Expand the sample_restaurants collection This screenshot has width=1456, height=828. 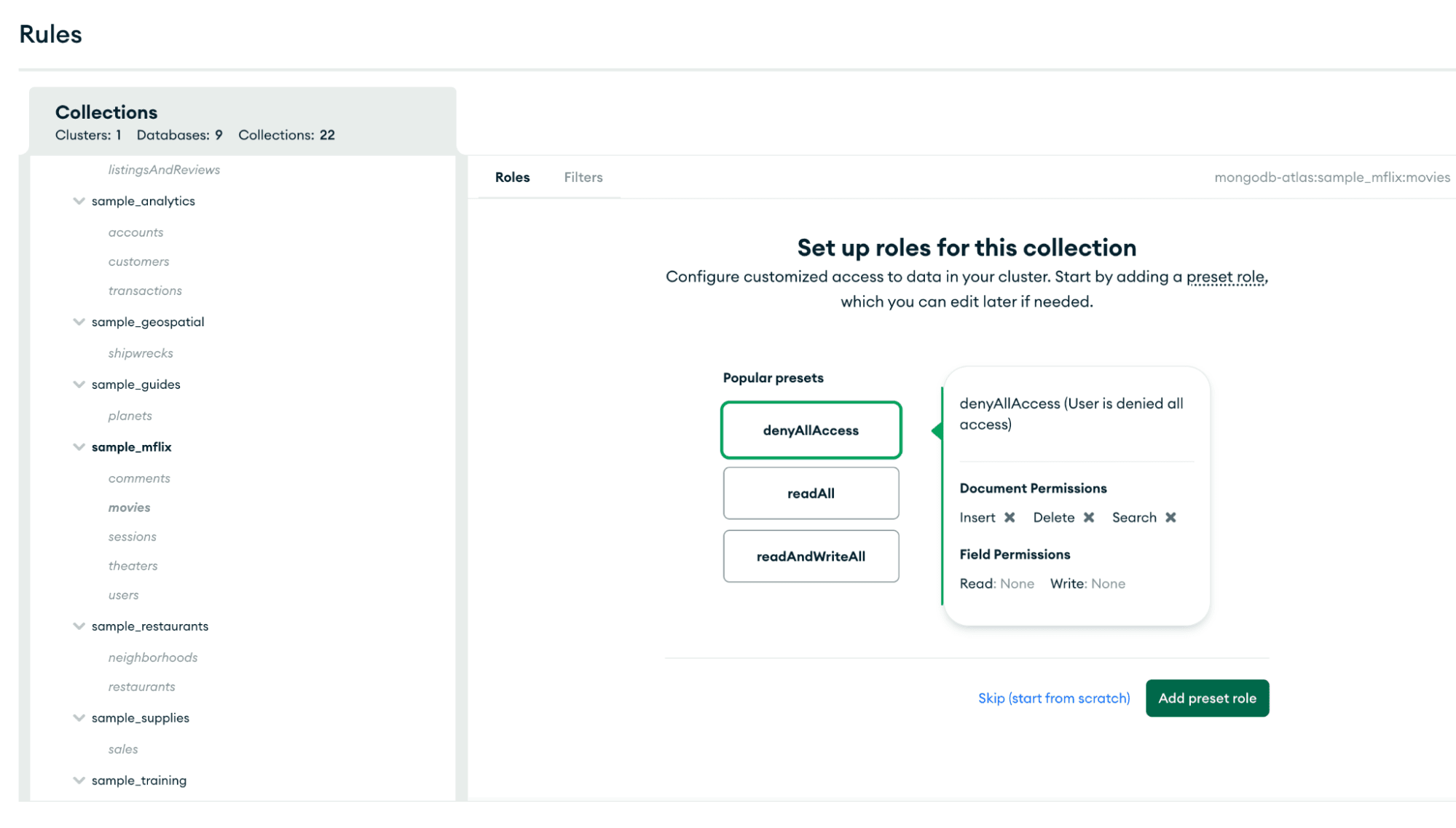point(78,625)
